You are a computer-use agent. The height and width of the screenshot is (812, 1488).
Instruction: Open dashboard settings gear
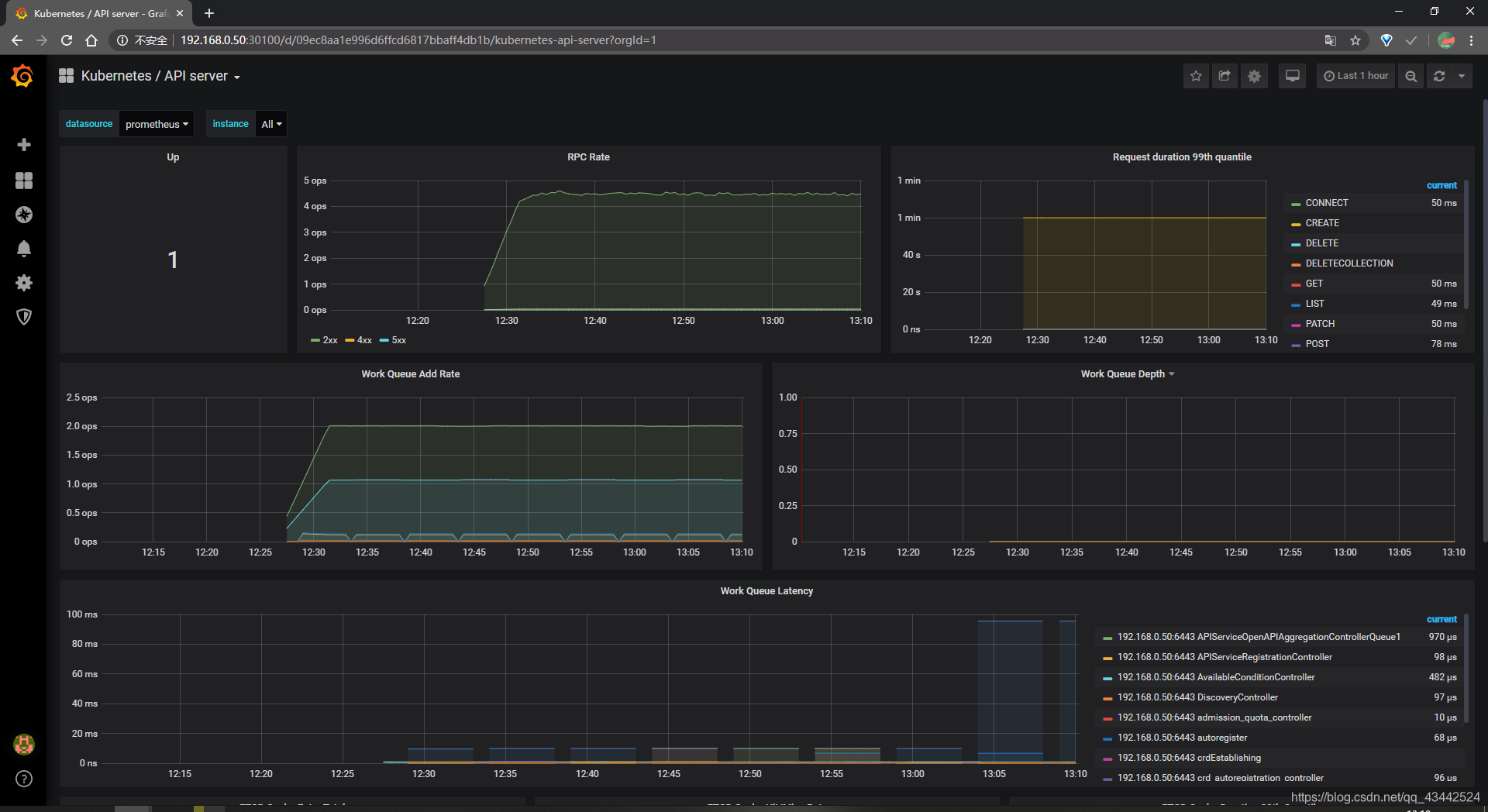pyautogui.click(x=1254, y=76)
